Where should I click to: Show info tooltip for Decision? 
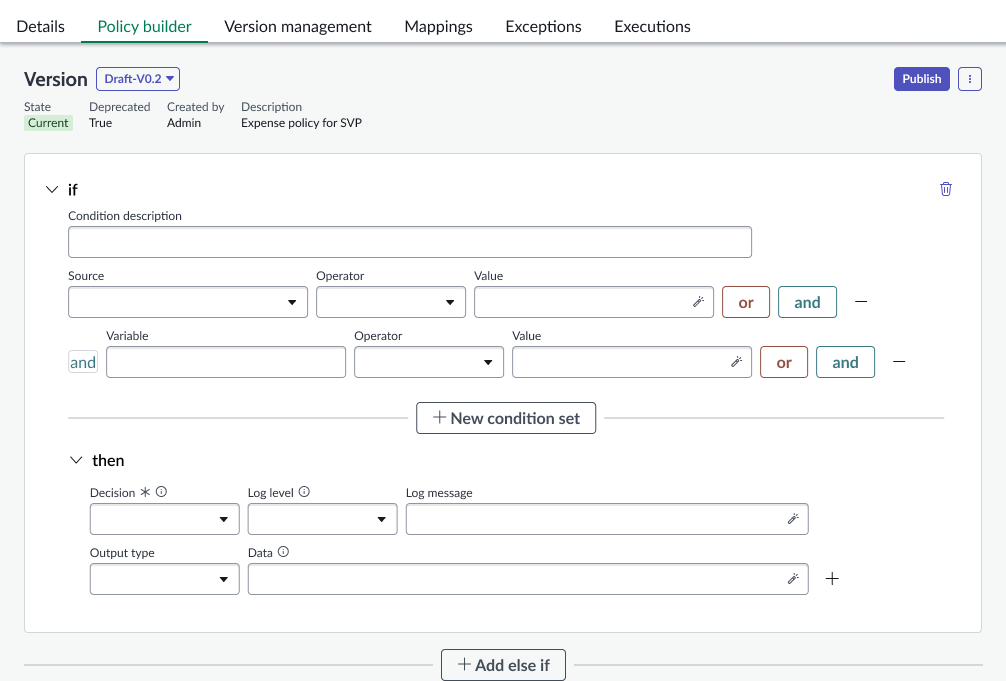[162, 492]
